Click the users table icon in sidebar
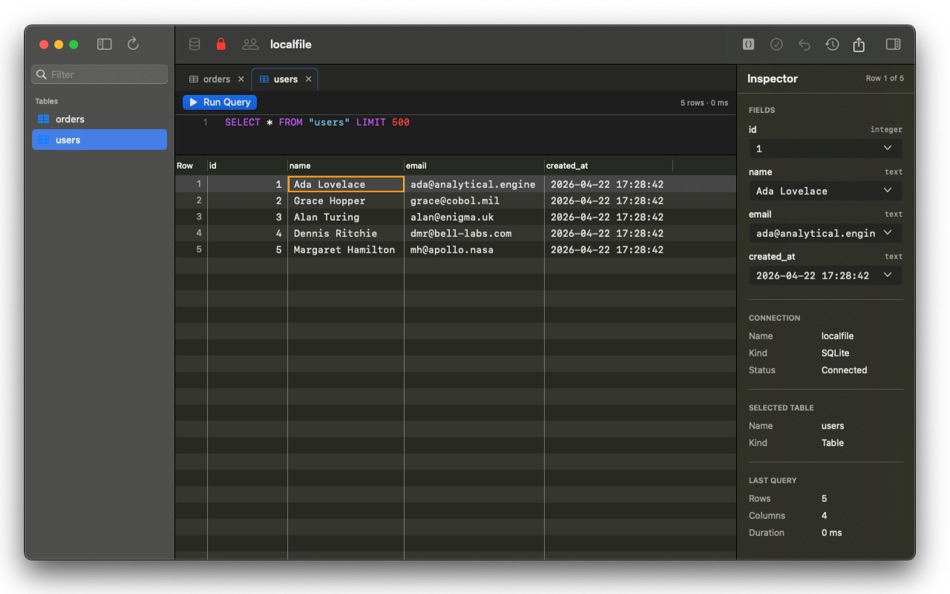The image size is (950, 594). coord(44,140)
